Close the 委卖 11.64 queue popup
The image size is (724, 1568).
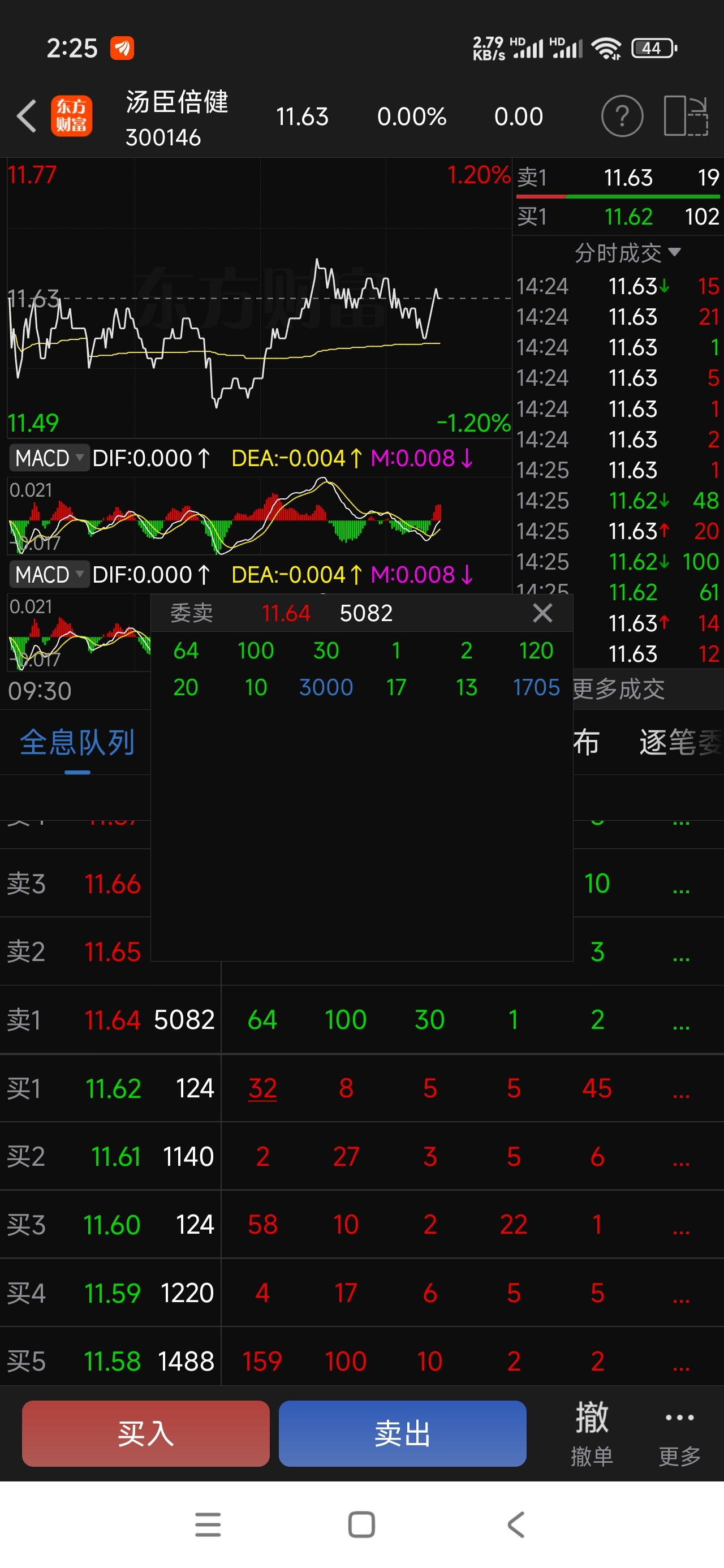(542, 613)
